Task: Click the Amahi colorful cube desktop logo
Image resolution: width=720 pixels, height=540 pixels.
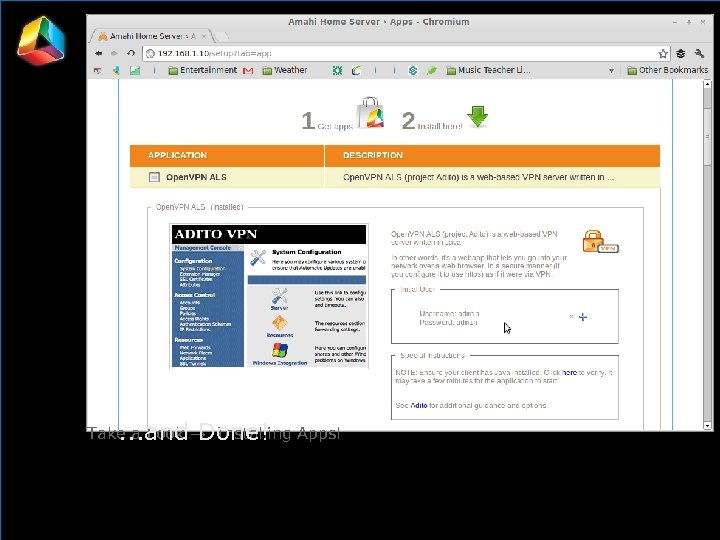Action: (x=41, y=41)
